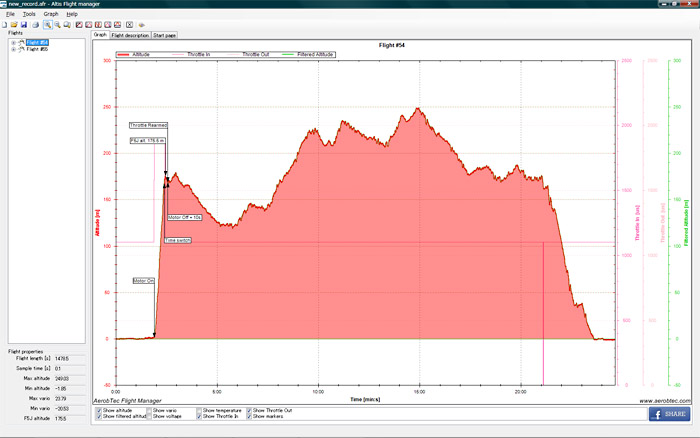
Task: Click the red Altitude legend swatch
Action: [123, 54]
